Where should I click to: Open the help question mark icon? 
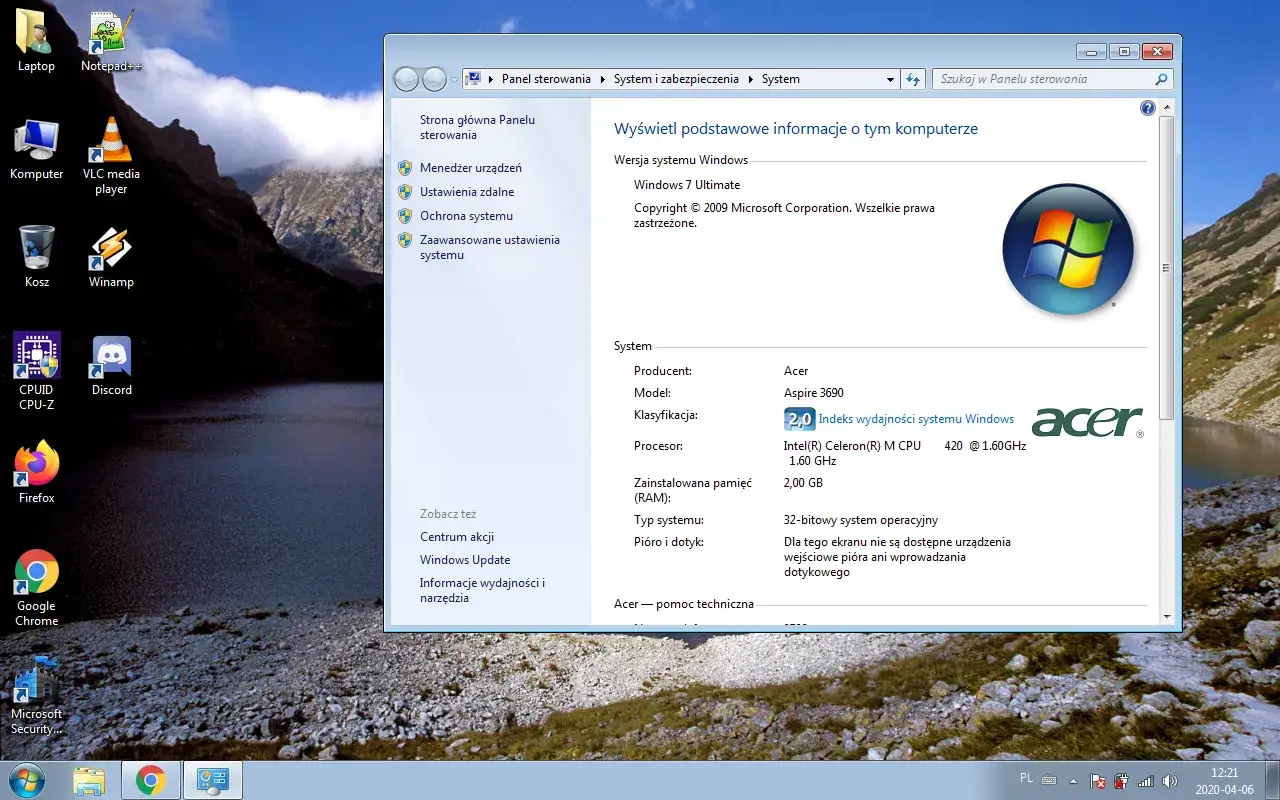click(1148, 108)
